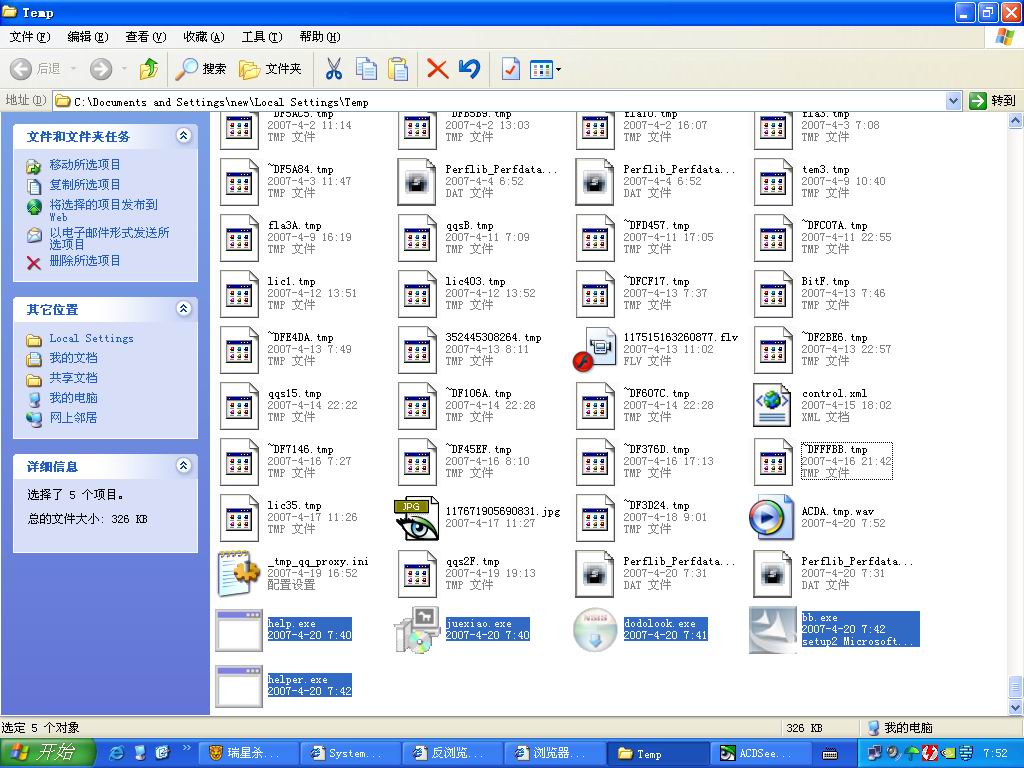Screen dimensions: 1024x768
Task: Click 复制所选项目 task link
Action: (85, 185)
